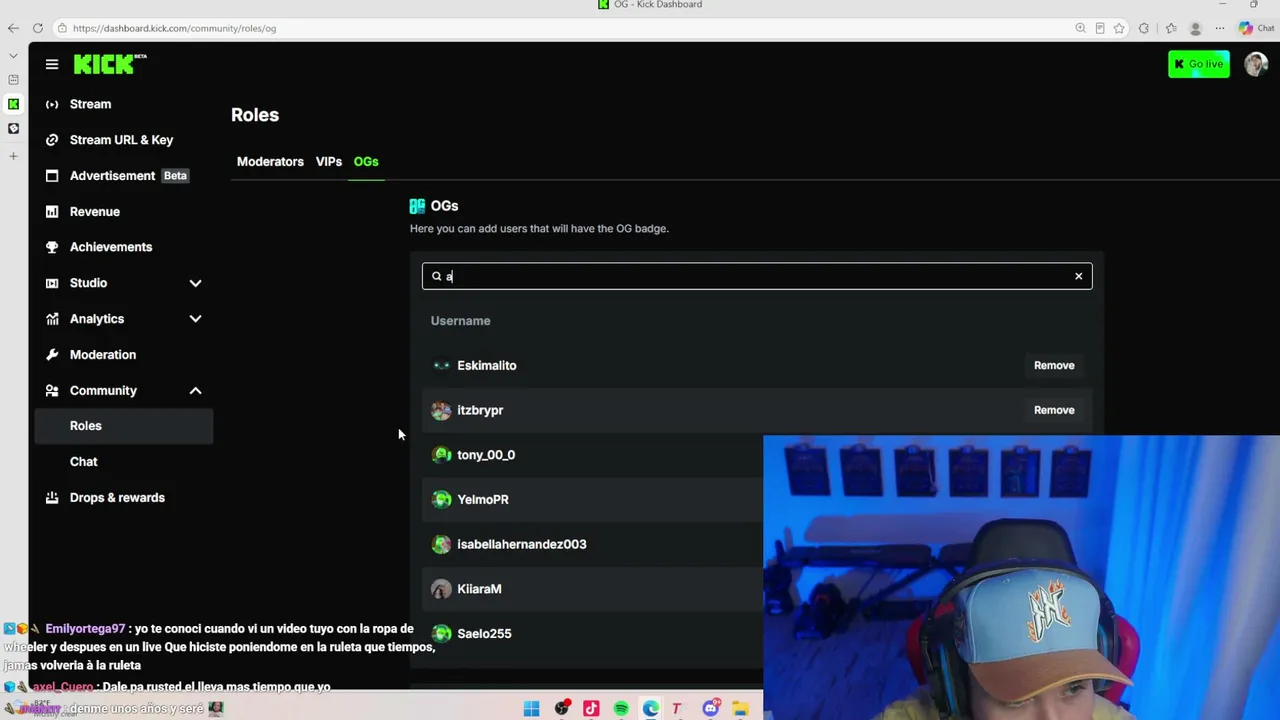Switch to the Moderators tab
Viewport: 1280px width, 720px height.
(270, 162)
